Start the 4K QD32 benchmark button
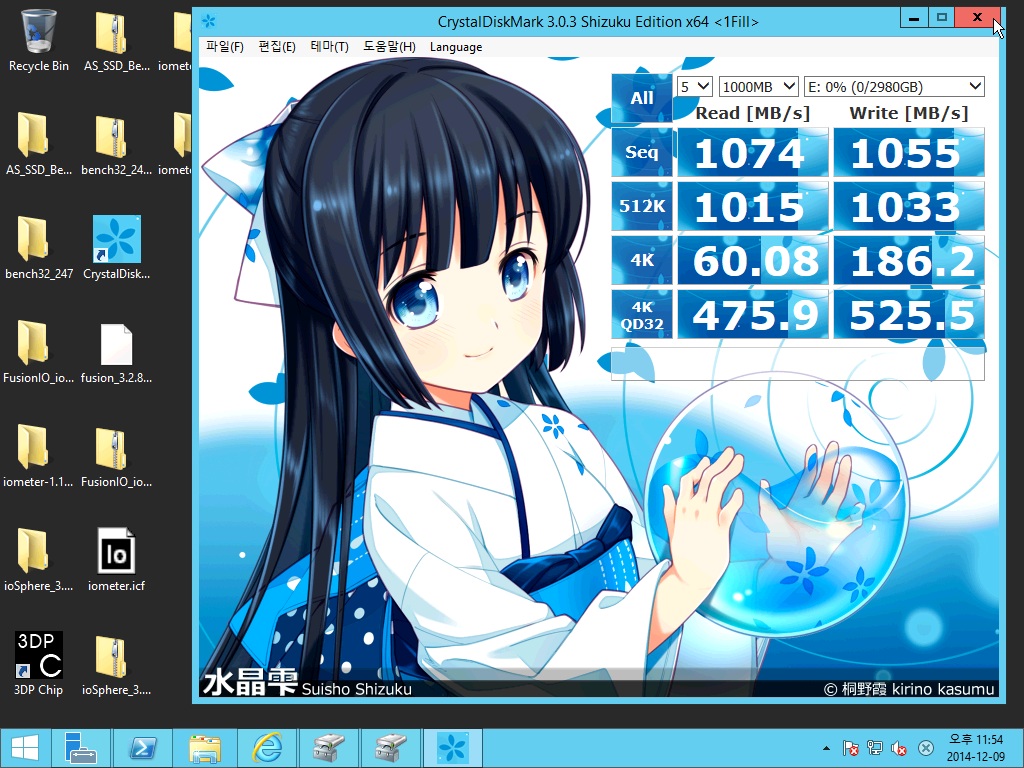Screen dimensions: 1024x768 pyautogui.click(x=641, y=315)
